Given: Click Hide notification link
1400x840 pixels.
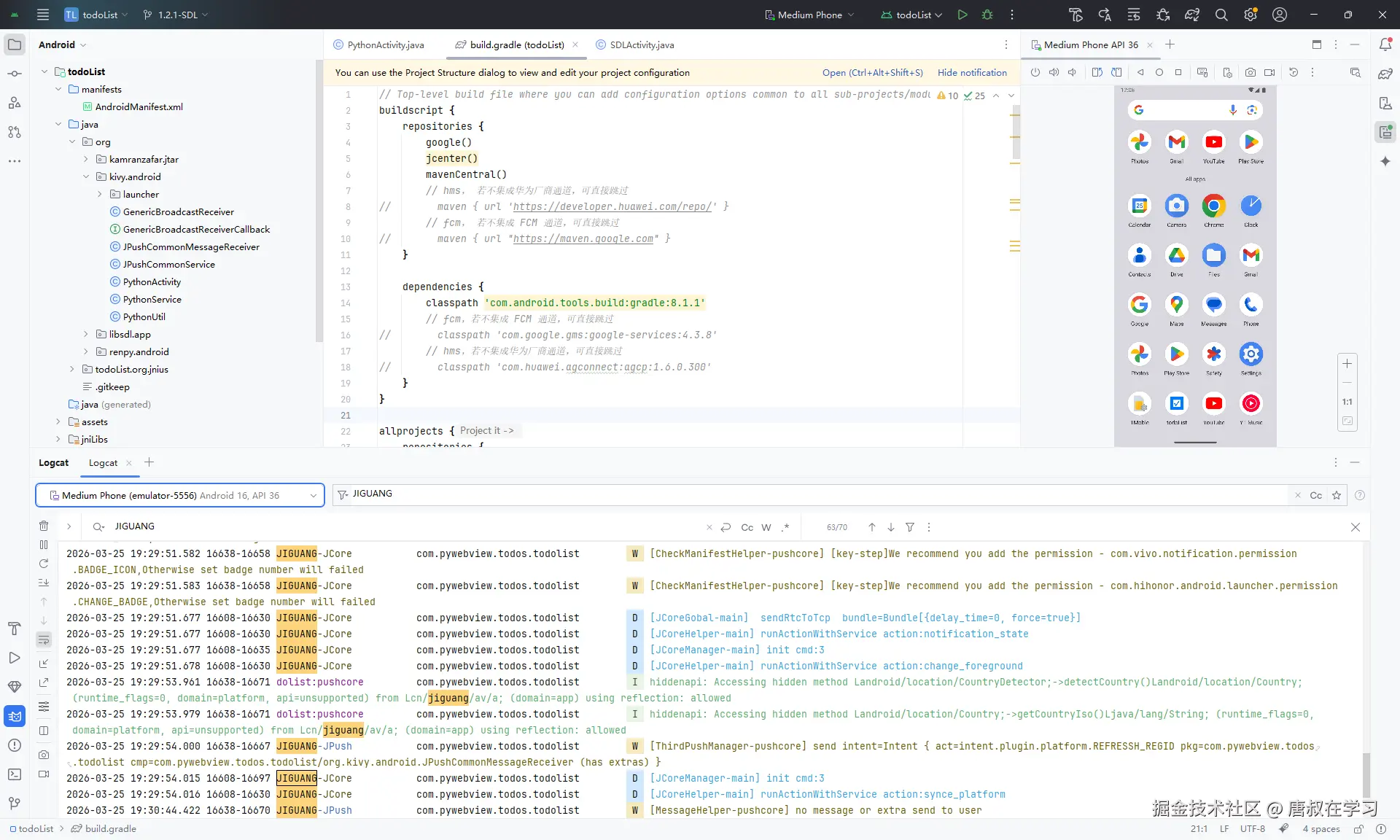Looking at the screenshot, I should (x=972, y=73).
